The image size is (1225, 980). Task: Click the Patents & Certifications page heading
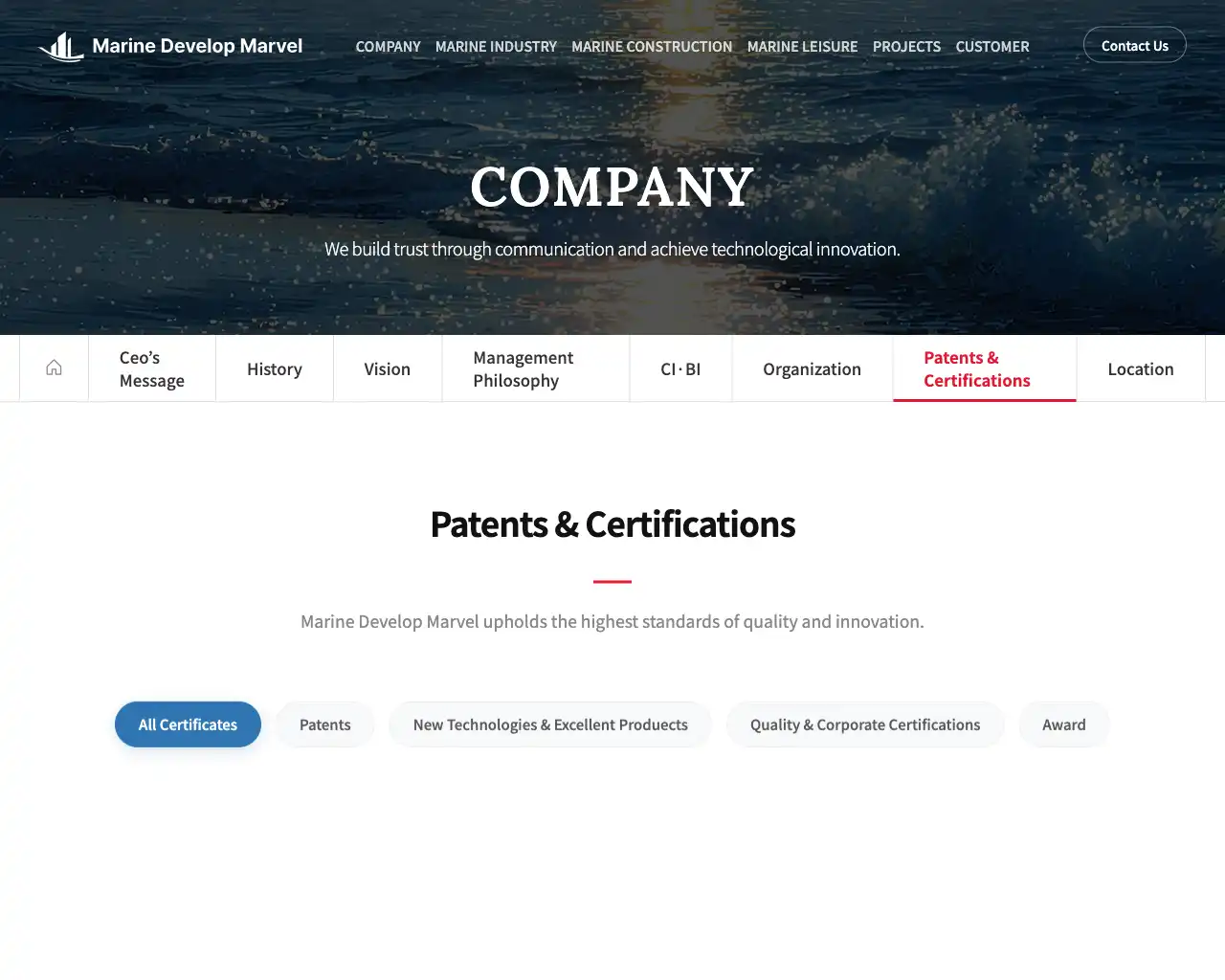pyautogui.click(x=612, y=524)
